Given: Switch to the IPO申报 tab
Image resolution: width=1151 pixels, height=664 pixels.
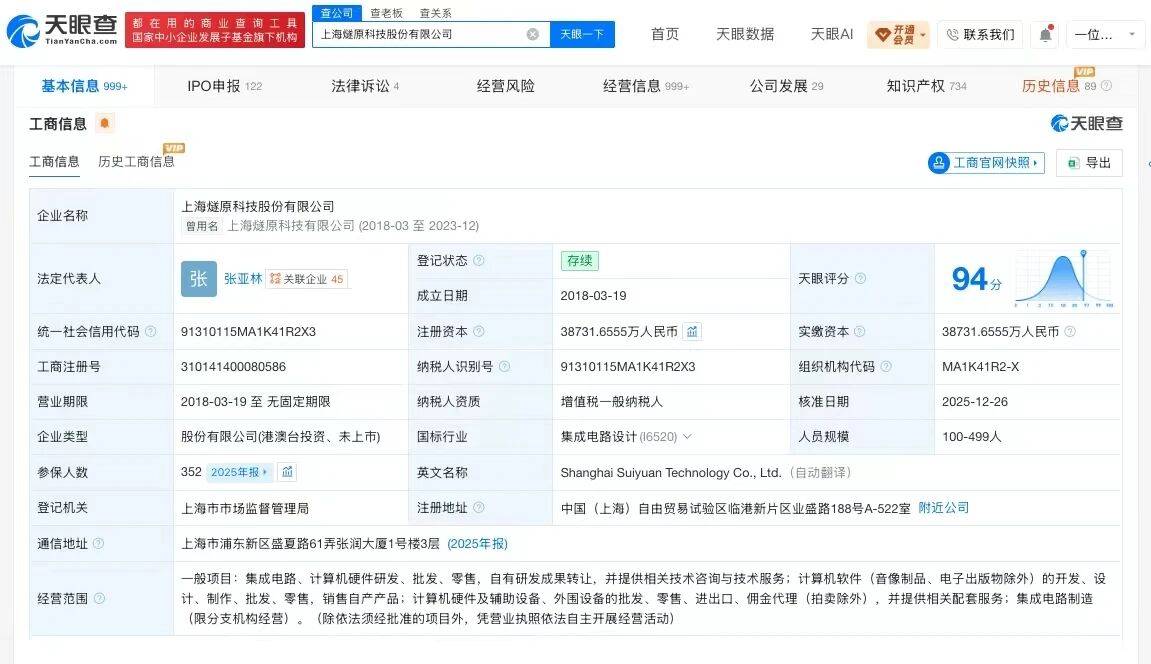Looking at the screenshot, I should click(224, 86).
